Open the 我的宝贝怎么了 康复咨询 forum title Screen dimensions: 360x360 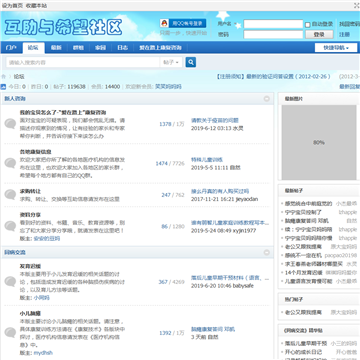tap(63, 112)
